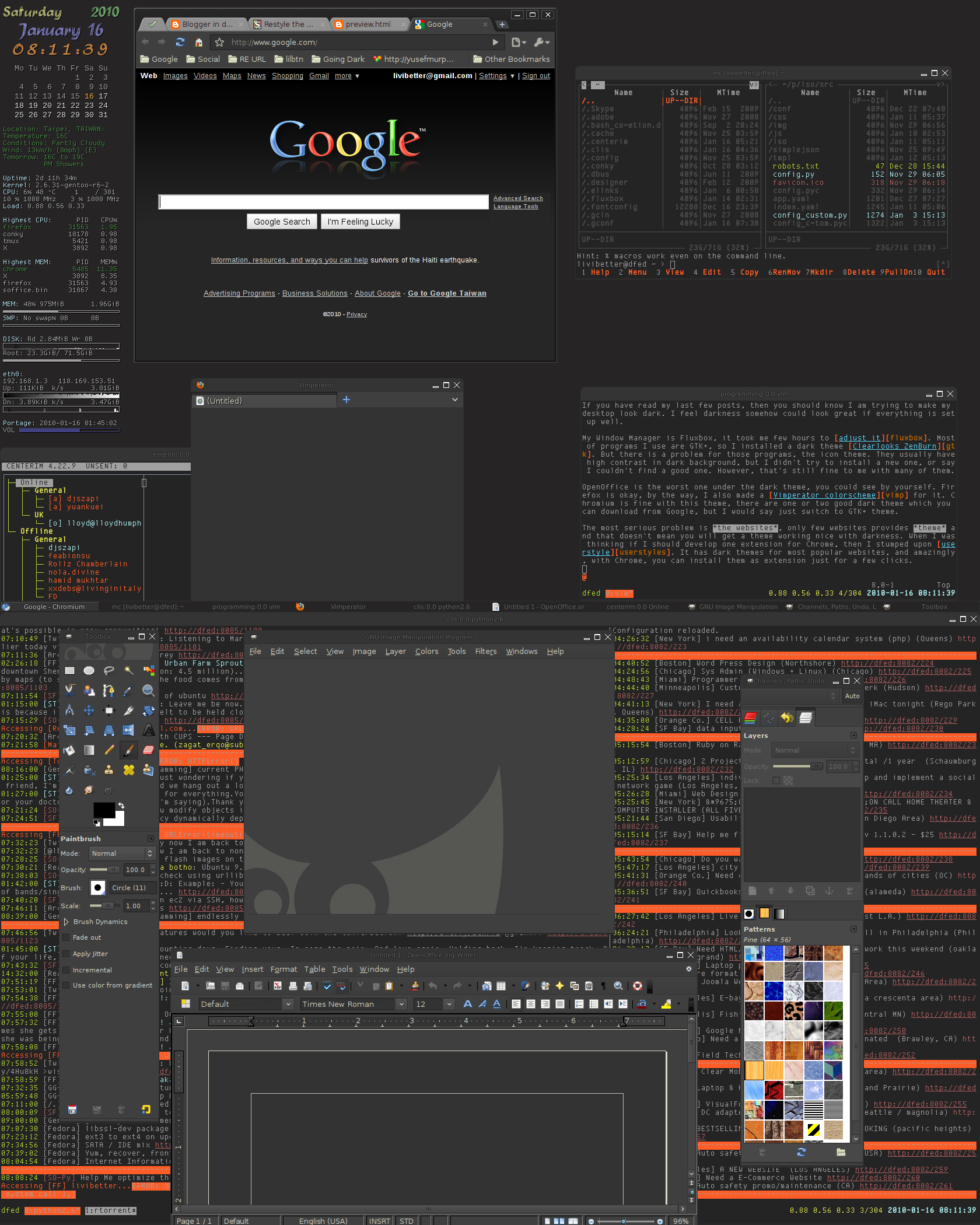This screenshot has height=1225, width=980.
Task: Align text center in OpenOffice Writer
Action: tap(531, 1004)
